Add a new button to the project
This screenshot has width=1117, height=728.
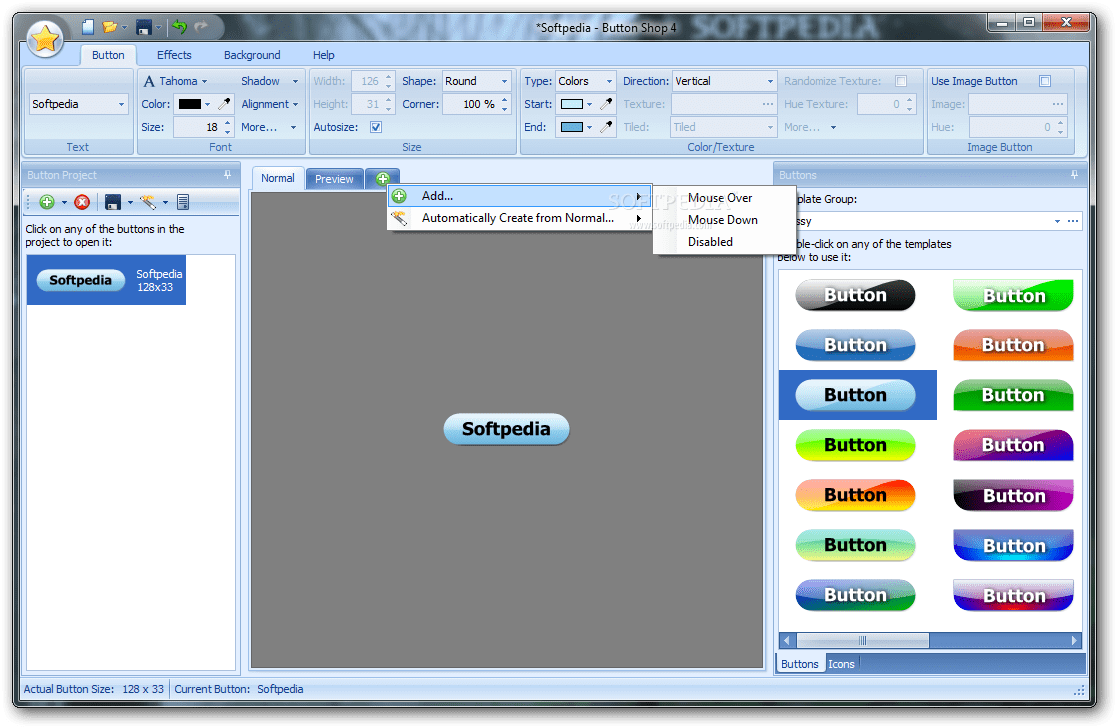[47, 202]
